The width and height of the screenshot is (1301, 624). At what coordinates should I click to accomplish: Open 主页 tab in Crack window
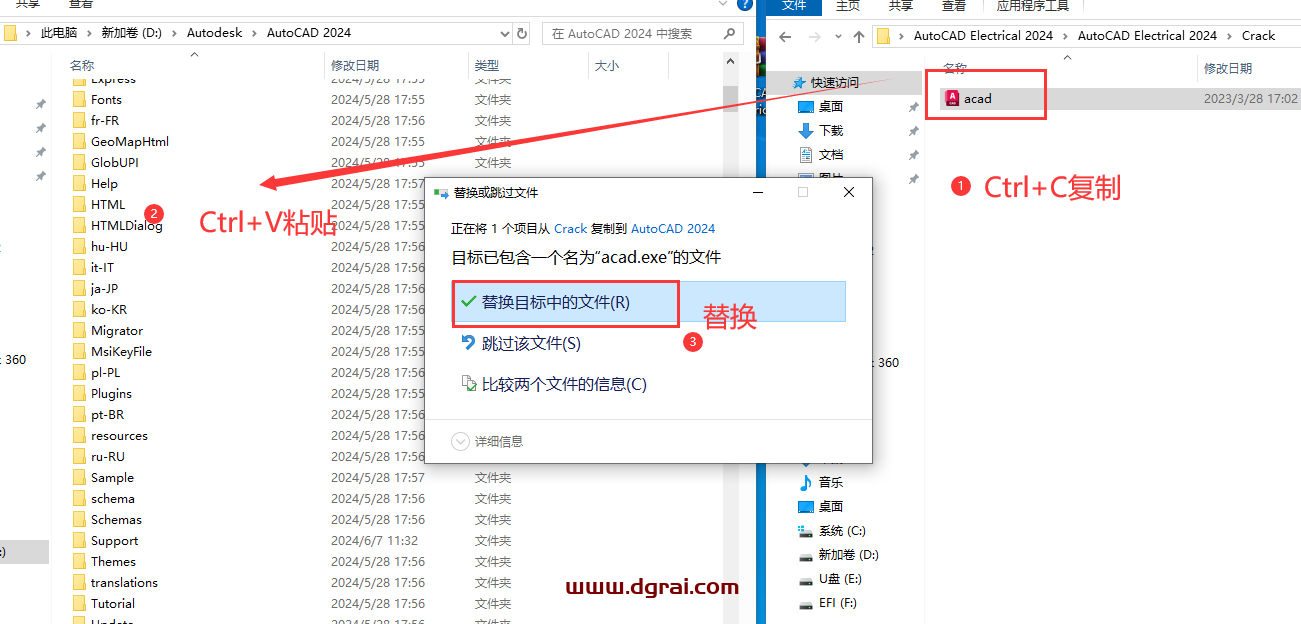coord(848,6)
